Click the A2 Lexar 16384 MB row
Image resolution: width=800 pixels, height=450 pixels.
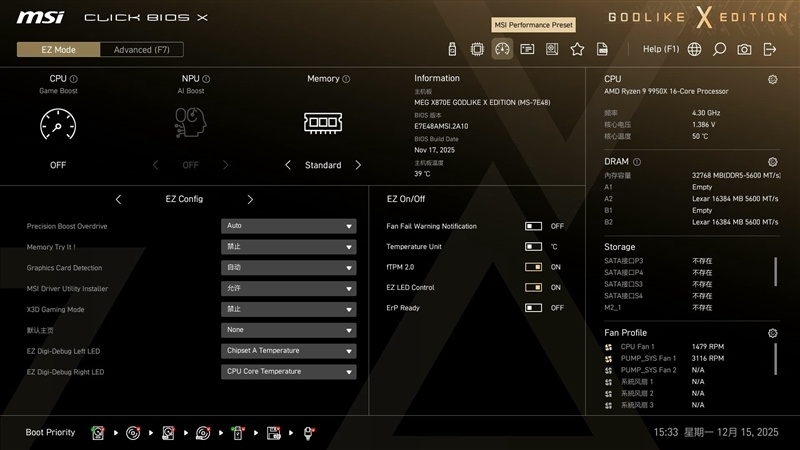tap(691, 198)
